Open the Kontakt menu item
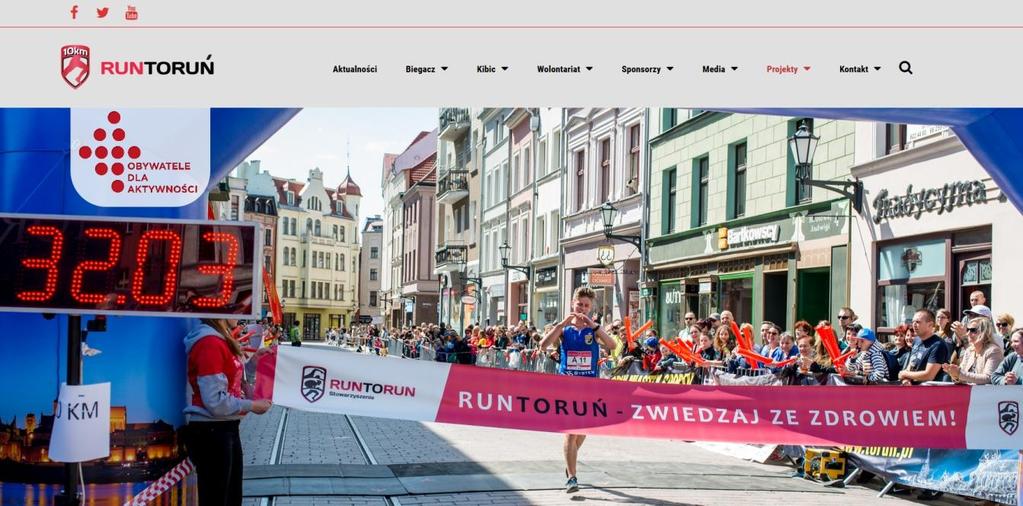Image resolution: width=1023 pixels, height=506 pixels. pyautogui.click(x=853, y=69)
